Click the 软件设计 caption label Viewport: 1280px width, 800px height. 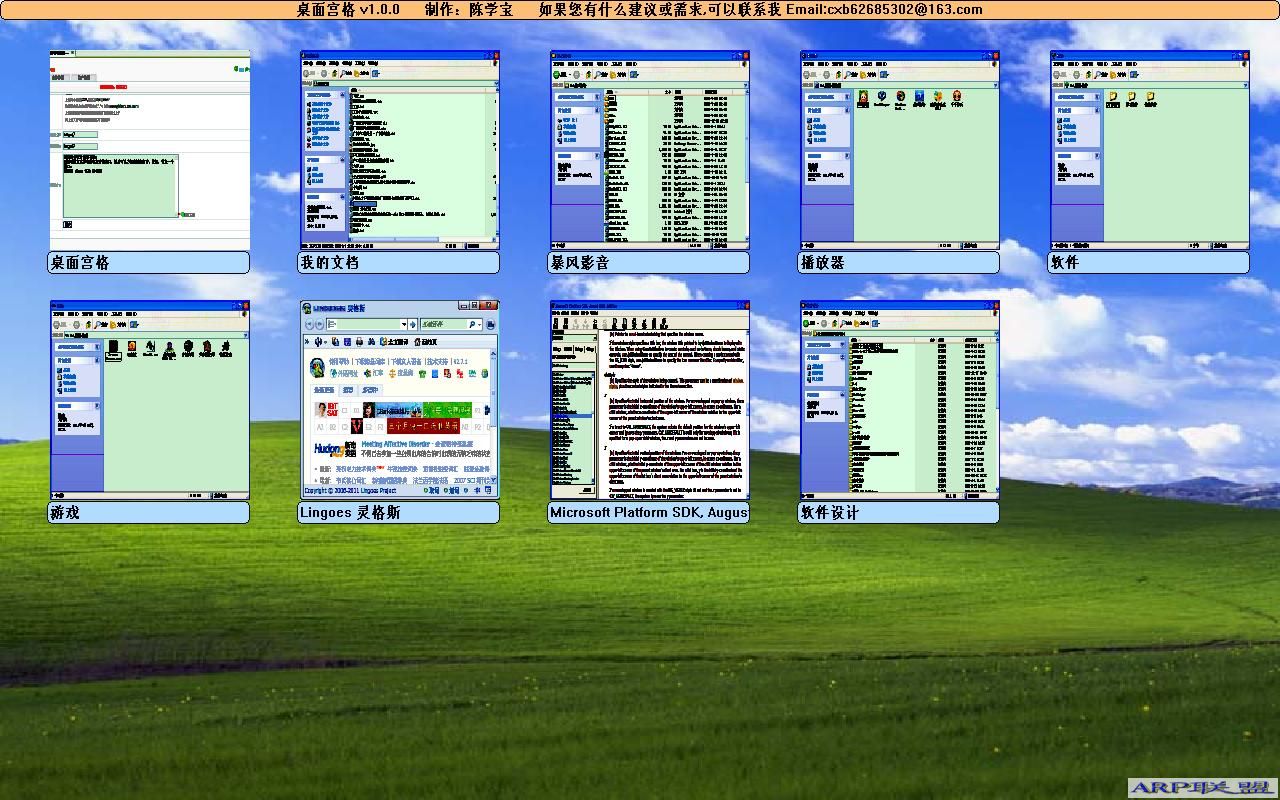pos(899,512)
